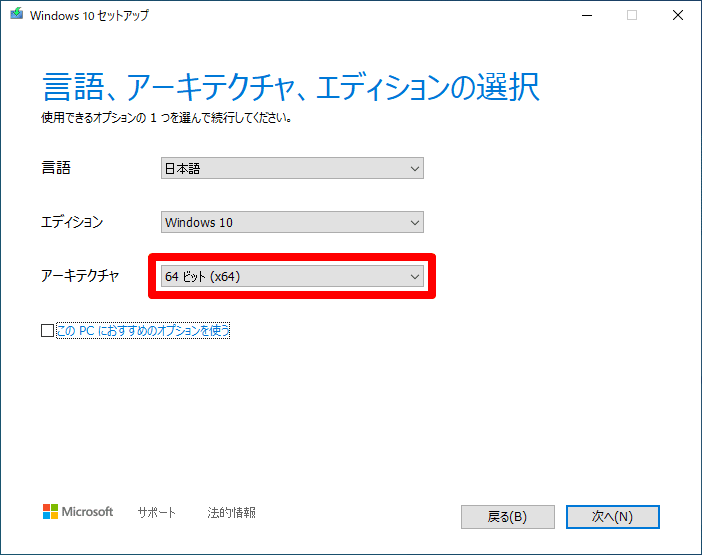Screen dimensions: 702x555
Task: Click the エディション label
Action: [x=72, y=222]
